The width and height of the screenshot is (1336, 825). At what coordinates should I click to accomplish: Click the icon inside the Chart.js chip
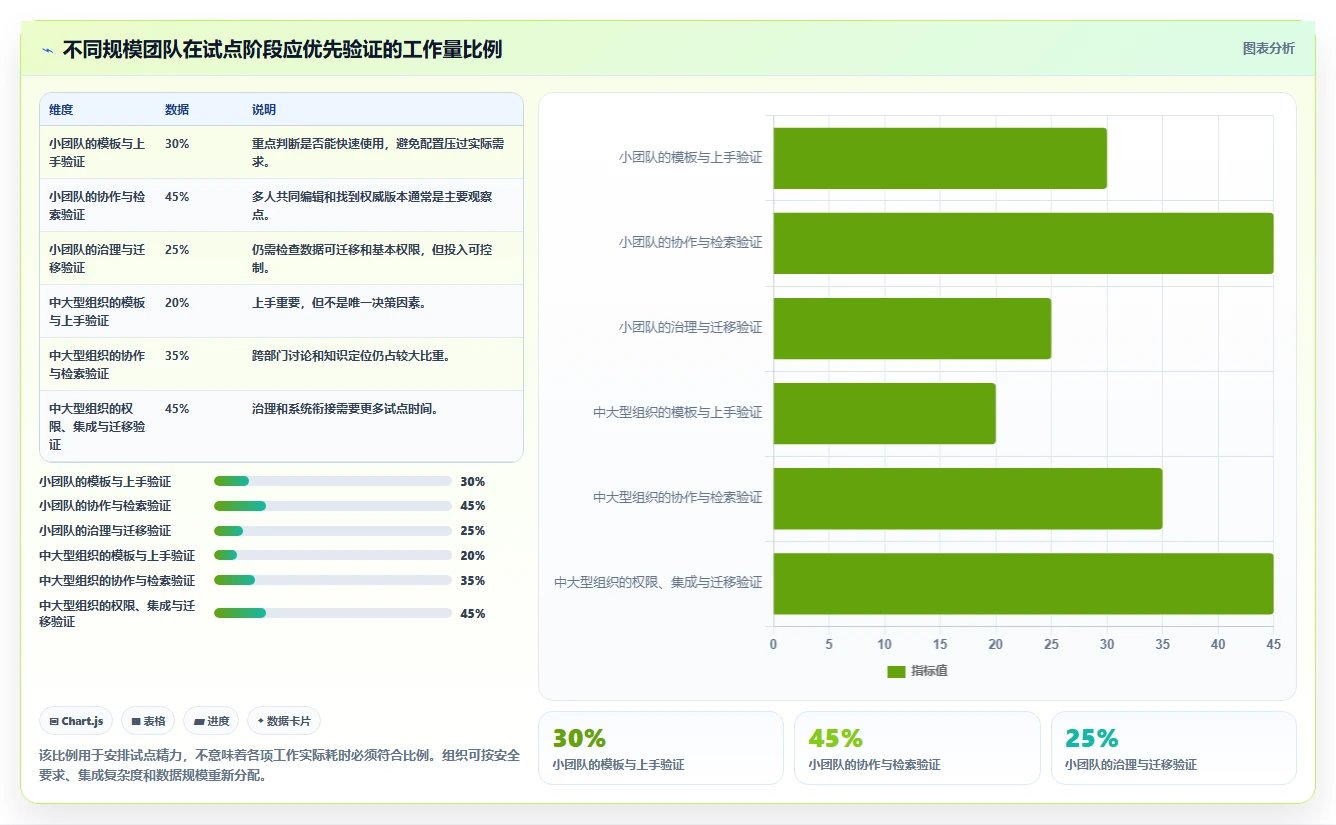(53, 721)
